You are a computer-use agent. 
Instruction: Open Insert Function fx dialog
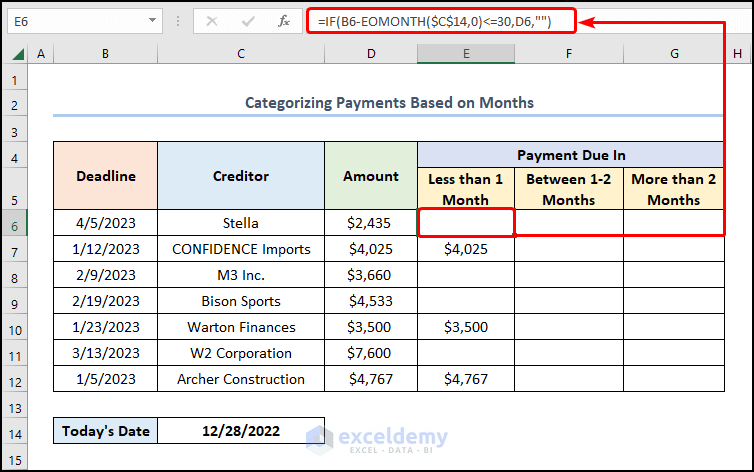(284, 21)
